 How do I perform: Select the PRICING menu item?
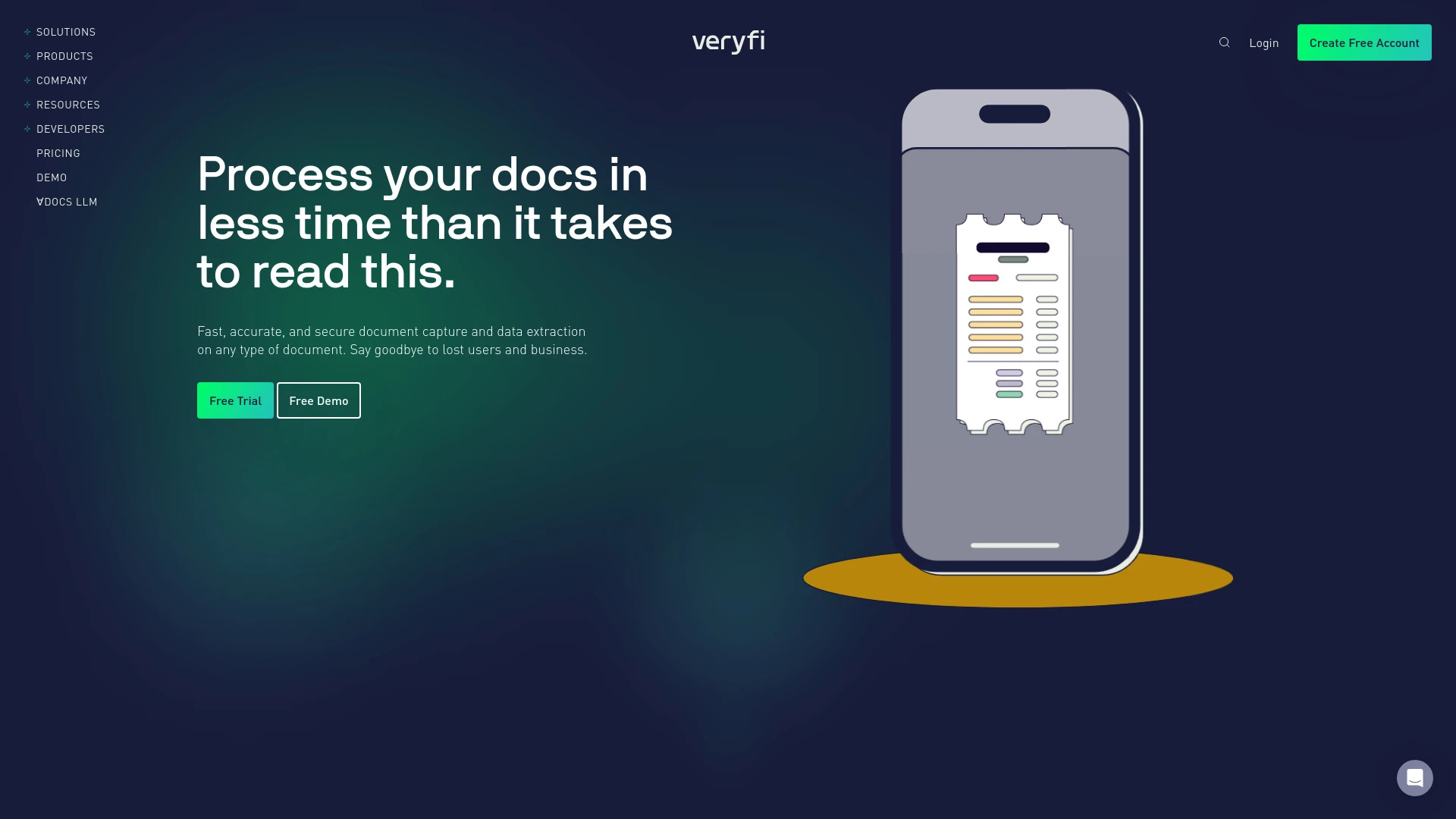(58, 152)
